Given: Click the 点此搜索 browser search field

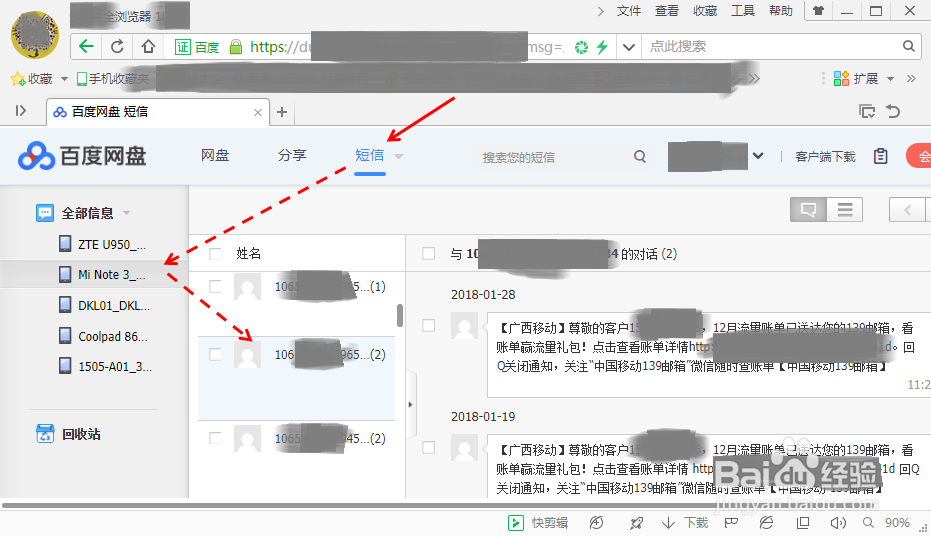Looking at the screenshot, I should [x=772, y=46].
